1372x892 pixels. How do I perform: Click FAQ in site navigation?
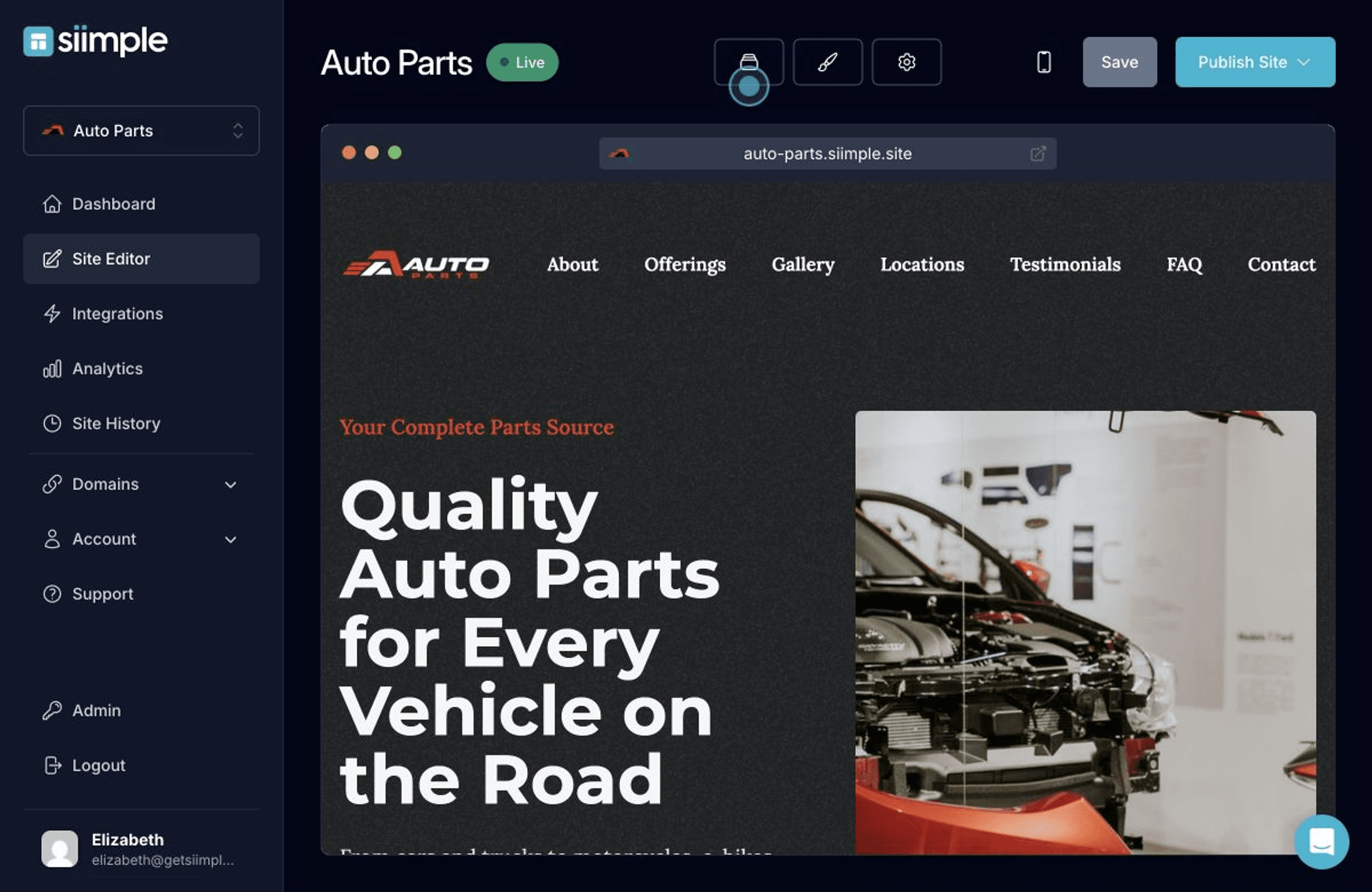(1184, 264)
